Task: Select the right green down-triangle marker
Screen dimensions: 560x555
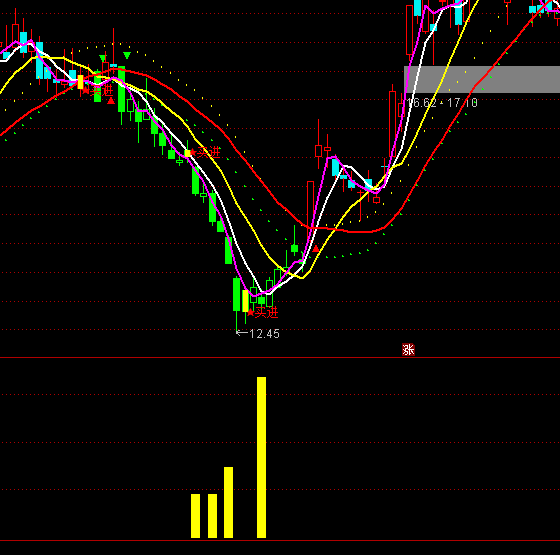Action: [x=127, y=55]
